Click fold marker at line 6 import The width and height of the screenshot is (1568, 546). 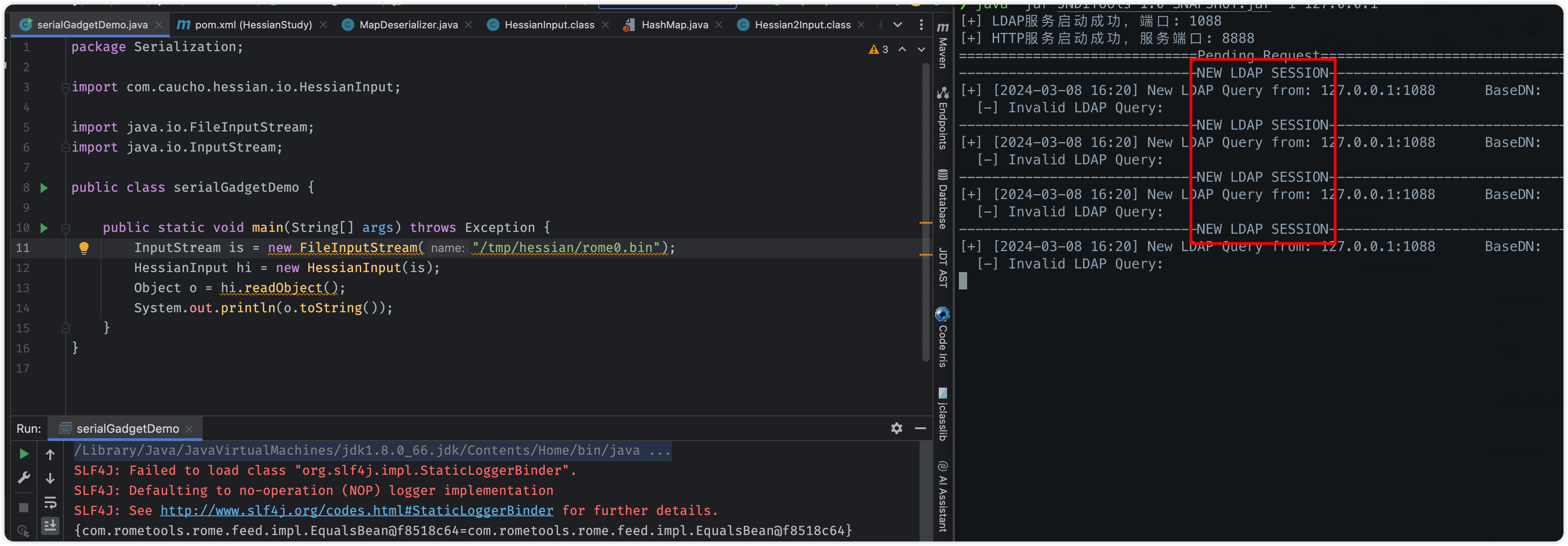[x=65, y=147]
